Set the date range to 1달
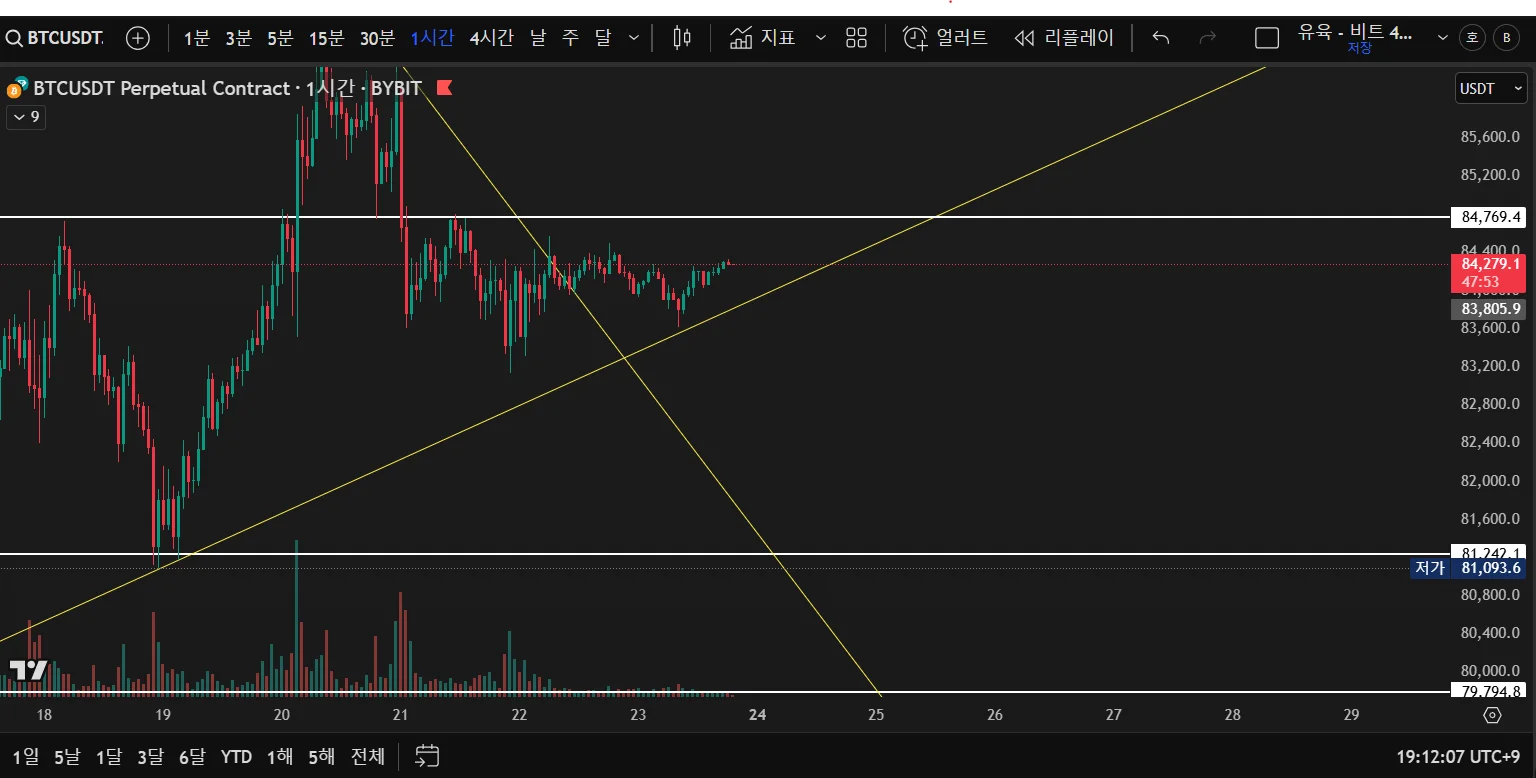The image size is (1536, 778). [108, 756]
